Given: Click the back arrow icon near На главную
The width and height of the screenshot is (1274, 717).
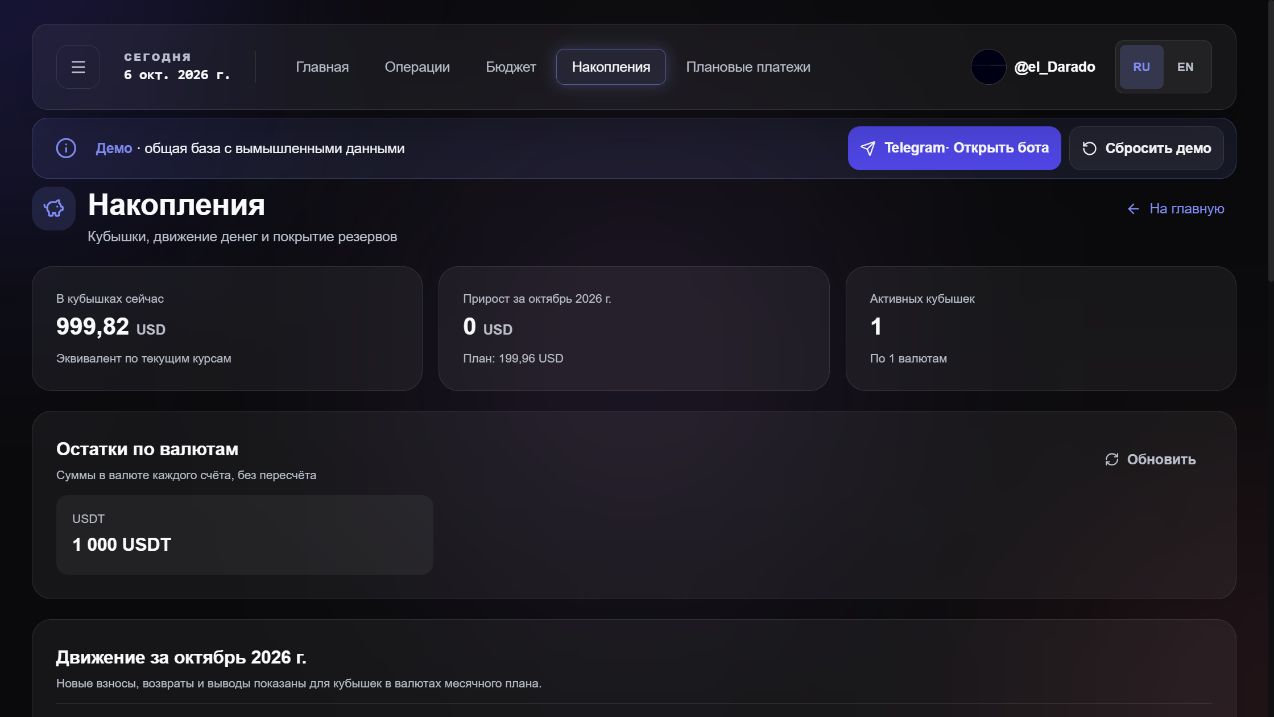Looking at the screenshot, I should (1133, 209).
